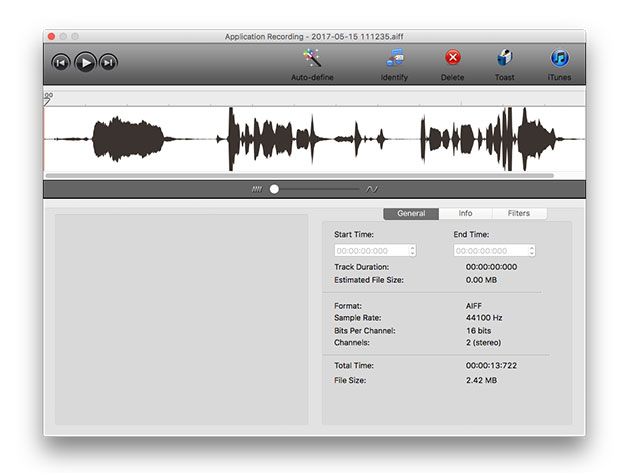Click the track marker at timeline start
630x473 pixels.
48,99
